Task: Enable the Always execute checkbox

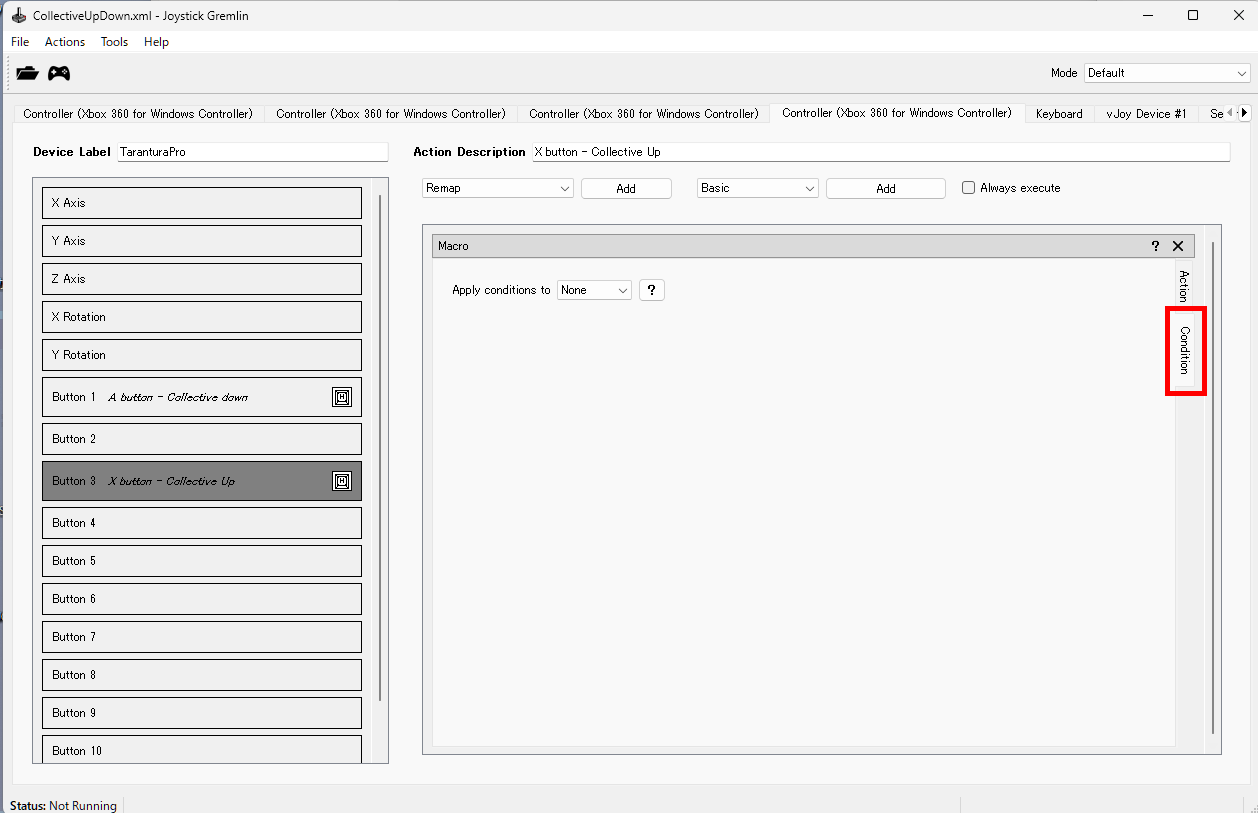Action: (968, 188)
